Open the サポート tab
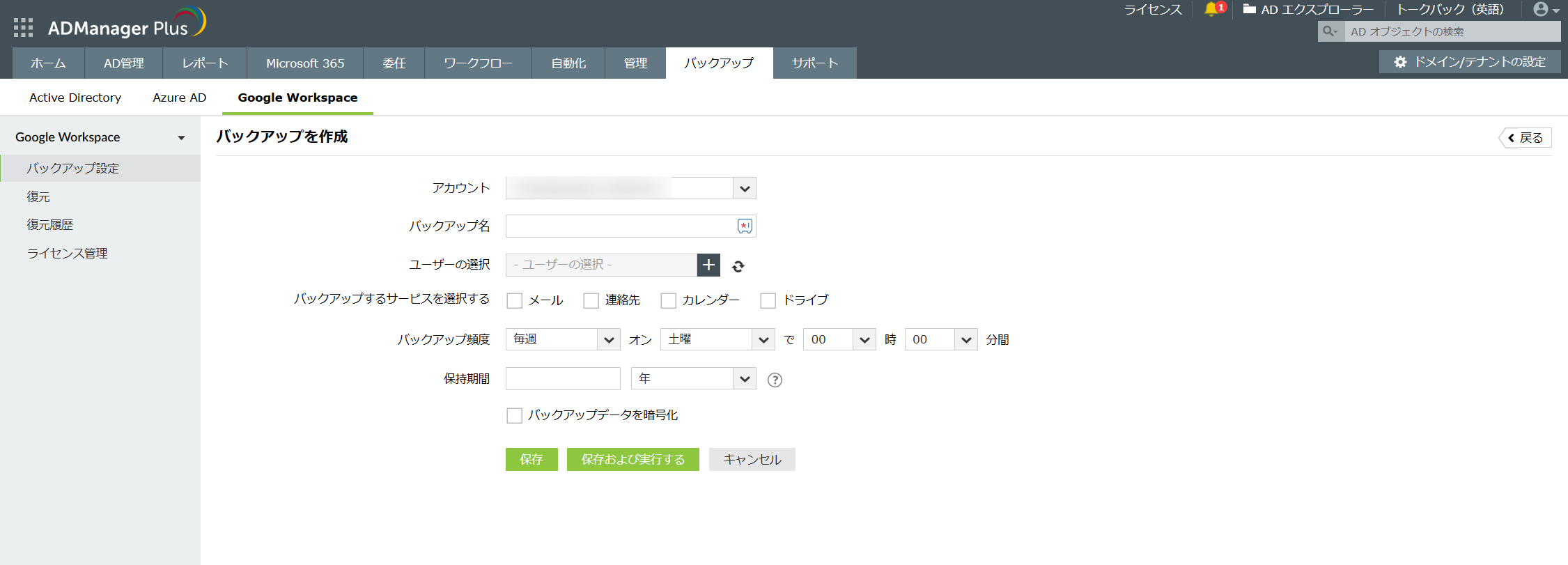The width and height of the screenshot is (1568, 565). (814, 63)
